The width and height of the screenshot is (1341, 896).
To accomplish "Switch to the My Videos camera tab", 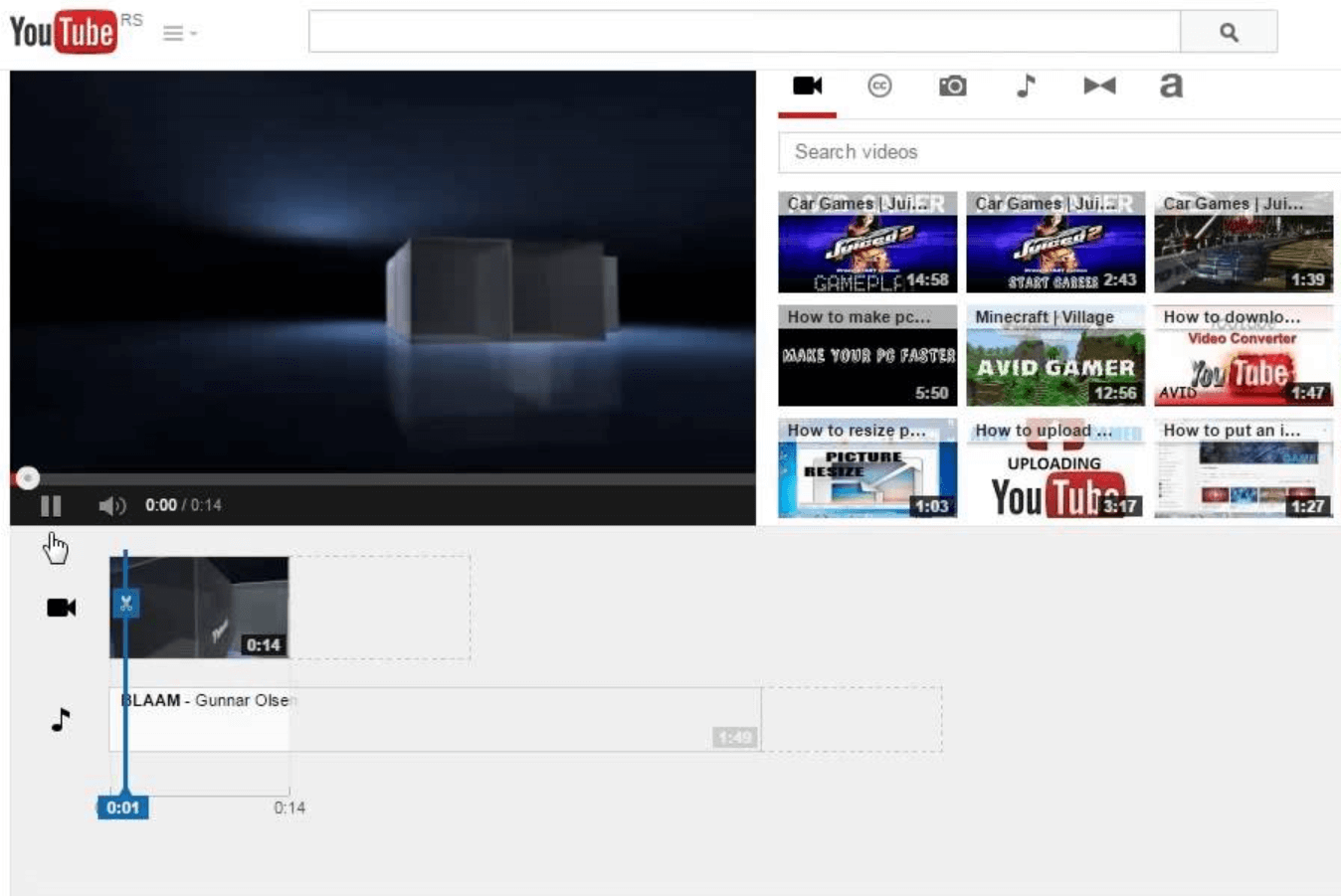I will [x=808, y=87].
